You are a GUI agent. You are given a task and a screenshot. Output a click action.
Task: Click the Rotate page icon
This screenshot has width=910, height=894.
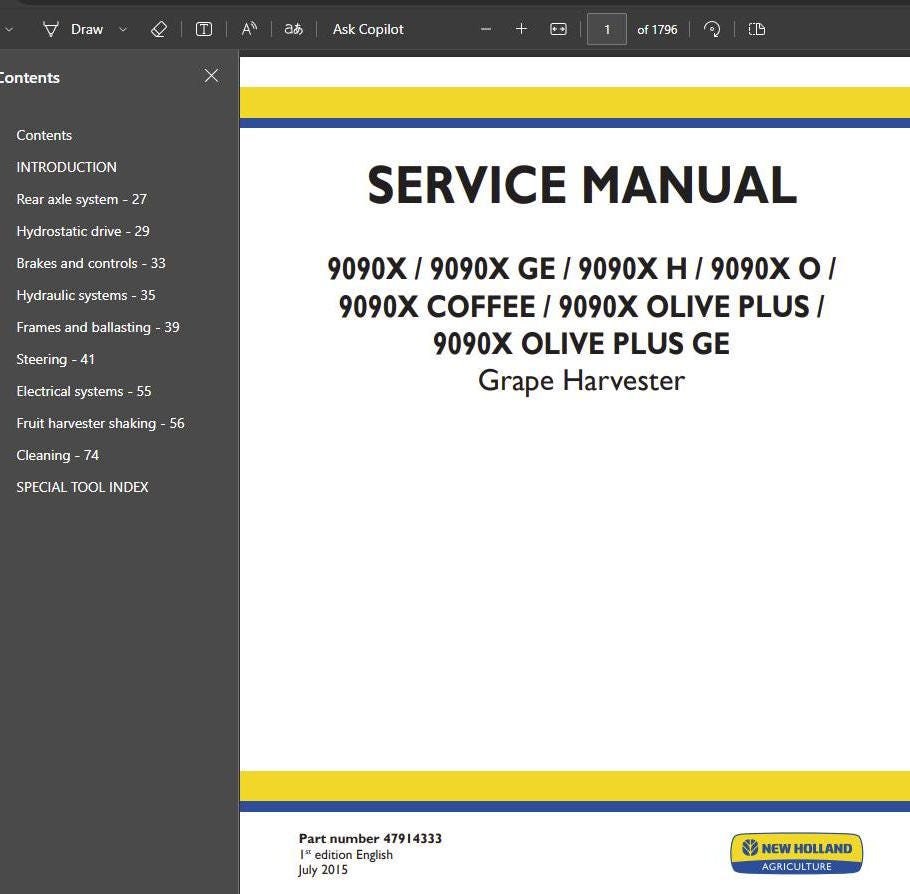712,29
